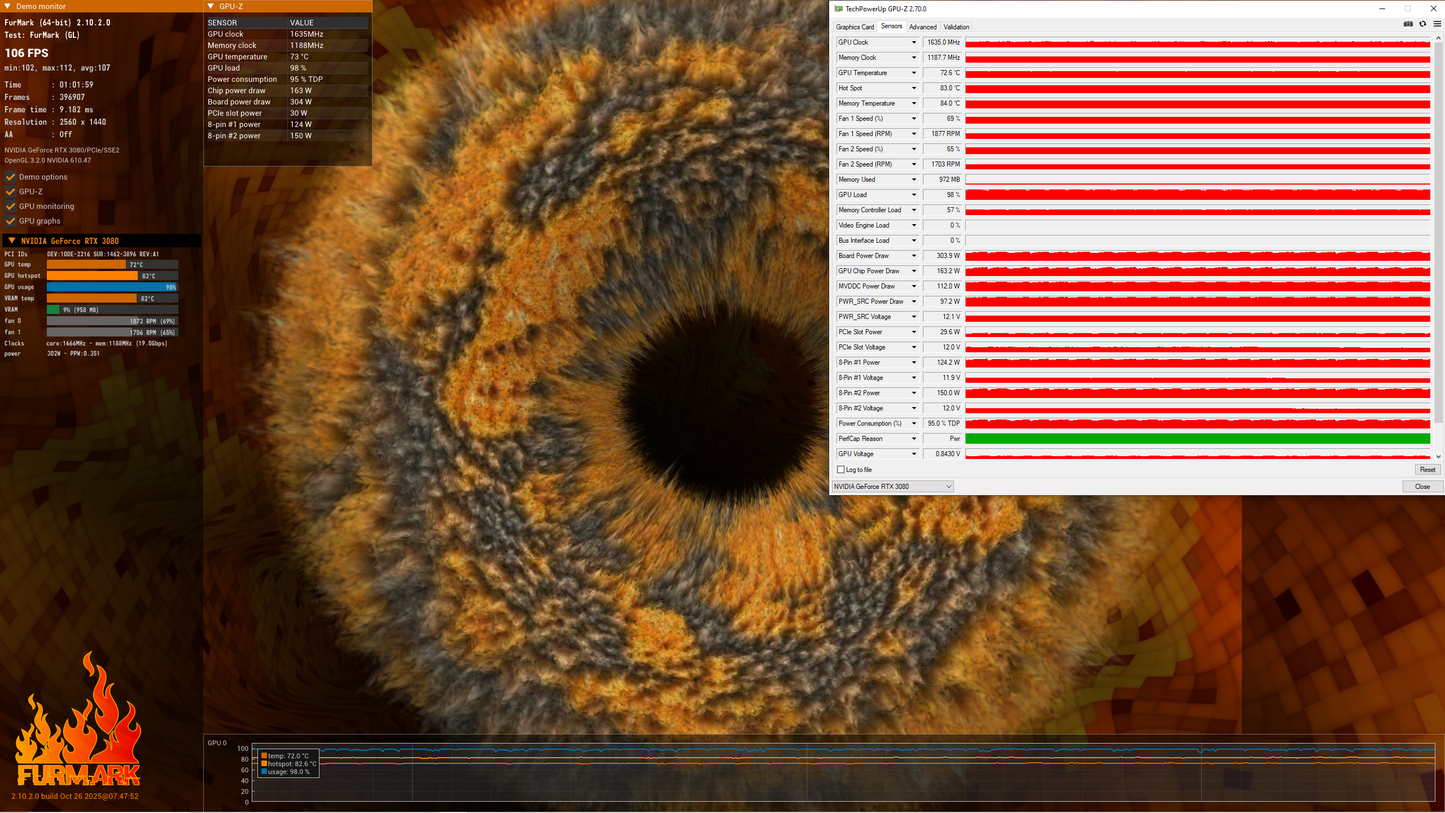Open the PWR_SRC Voltage dropdown

913,317
